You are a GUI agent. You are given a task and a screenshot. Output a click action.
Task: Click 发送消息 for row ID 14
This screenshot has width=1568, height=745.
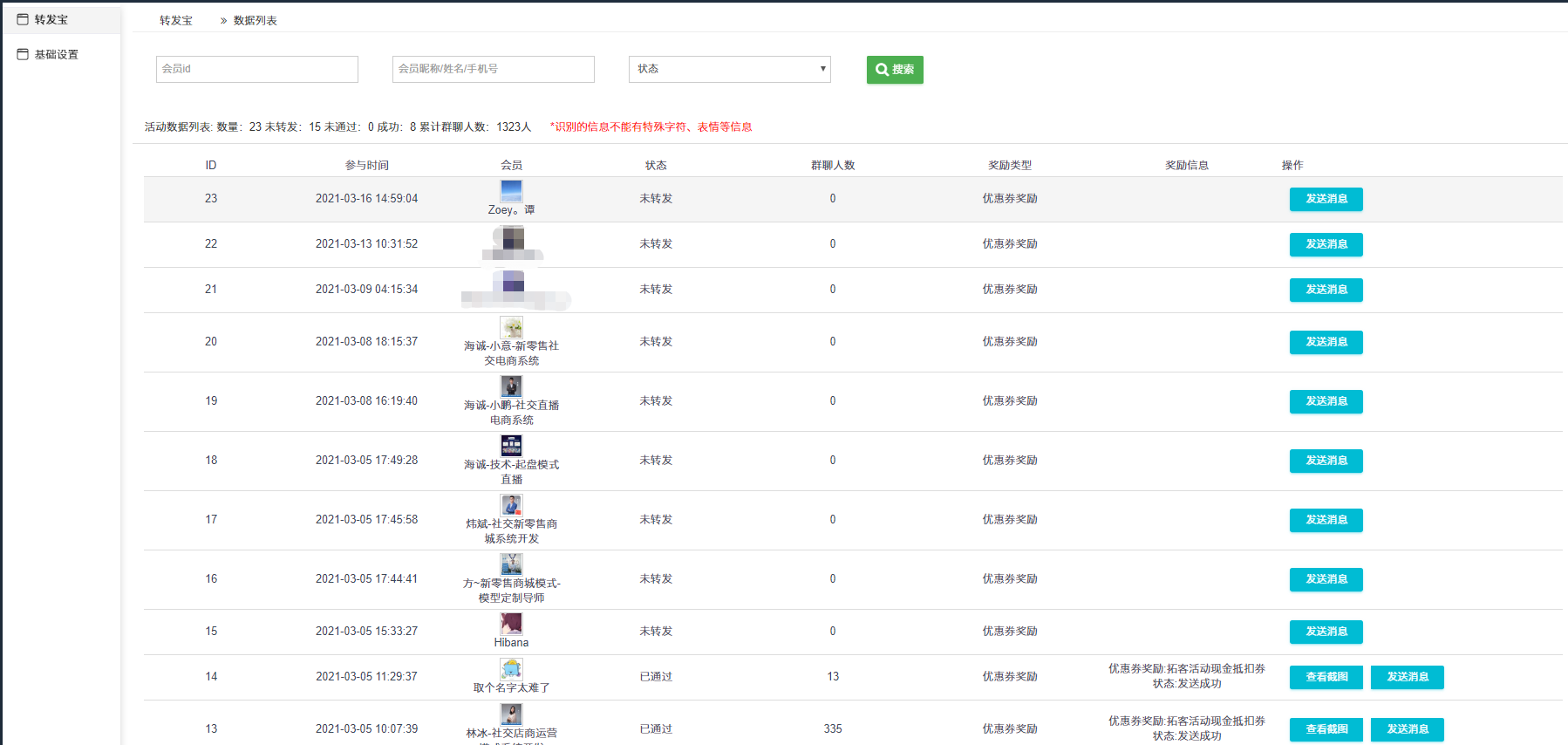1407,677
